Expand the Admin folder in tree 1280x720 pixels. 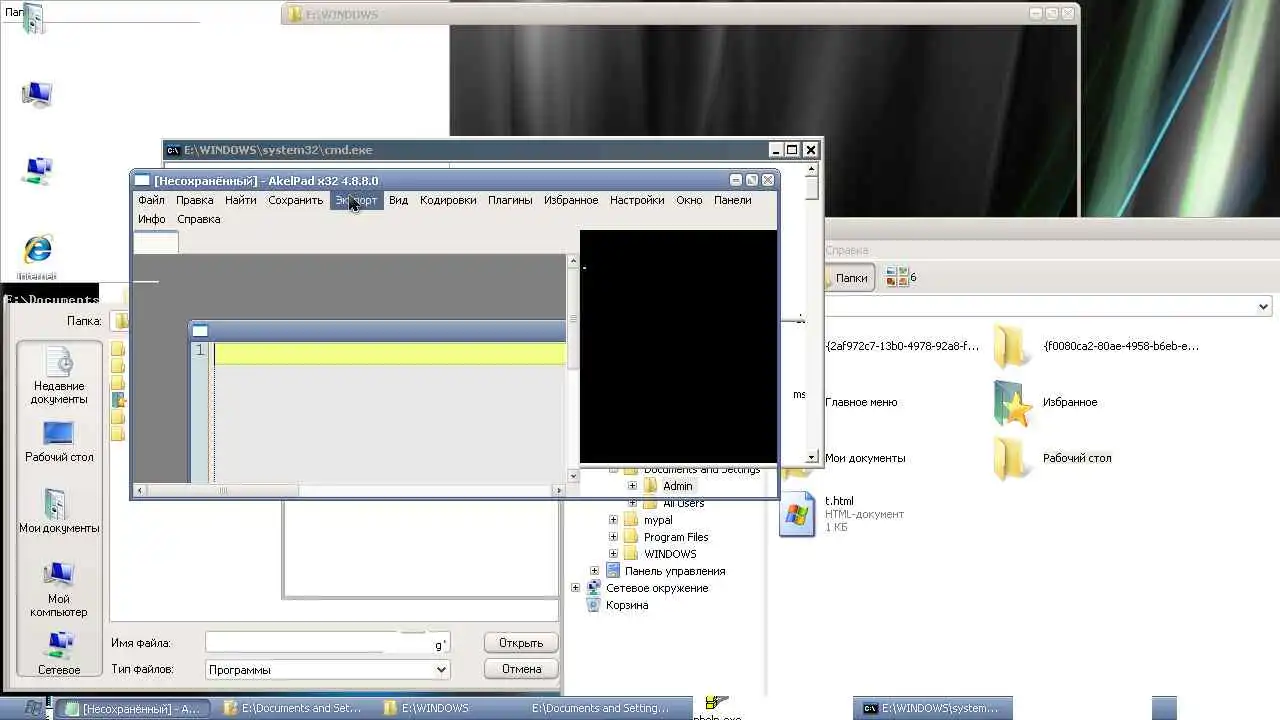(632, 486)
